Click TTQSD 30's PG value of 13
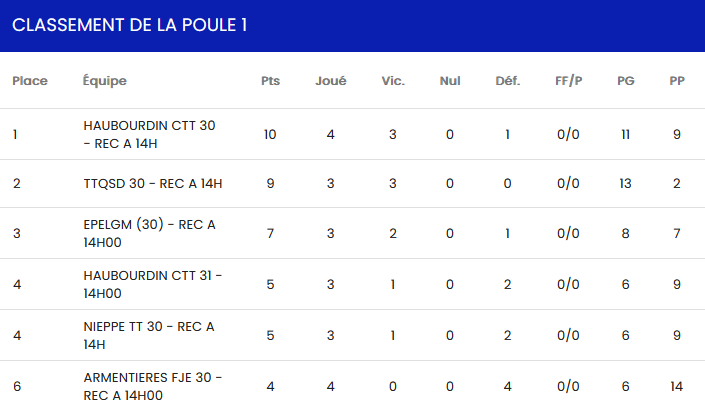705x410 pixels. 626,183
